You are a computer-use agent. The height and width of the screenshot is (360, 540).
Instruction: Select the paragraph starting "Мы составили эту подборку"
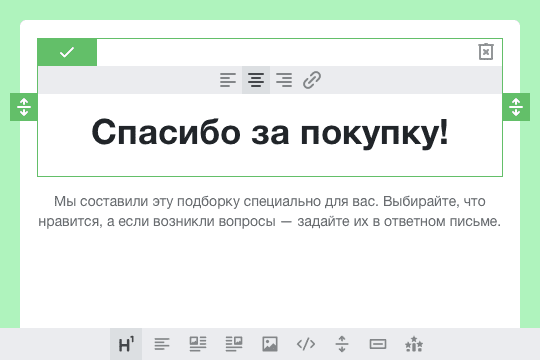pyautogui.click(x=269, y=211)
